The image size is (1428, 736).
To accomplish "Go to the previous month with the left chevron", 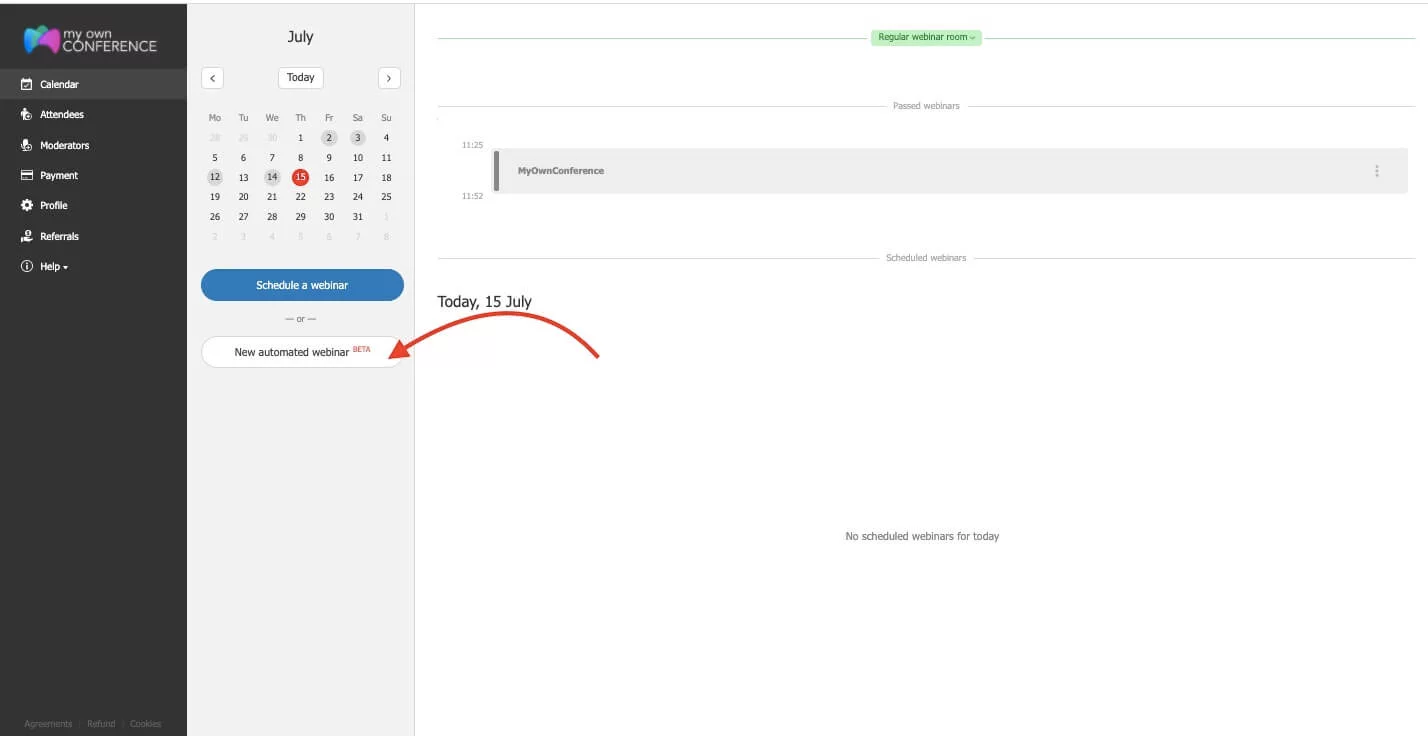I will [x=212, y=77].
